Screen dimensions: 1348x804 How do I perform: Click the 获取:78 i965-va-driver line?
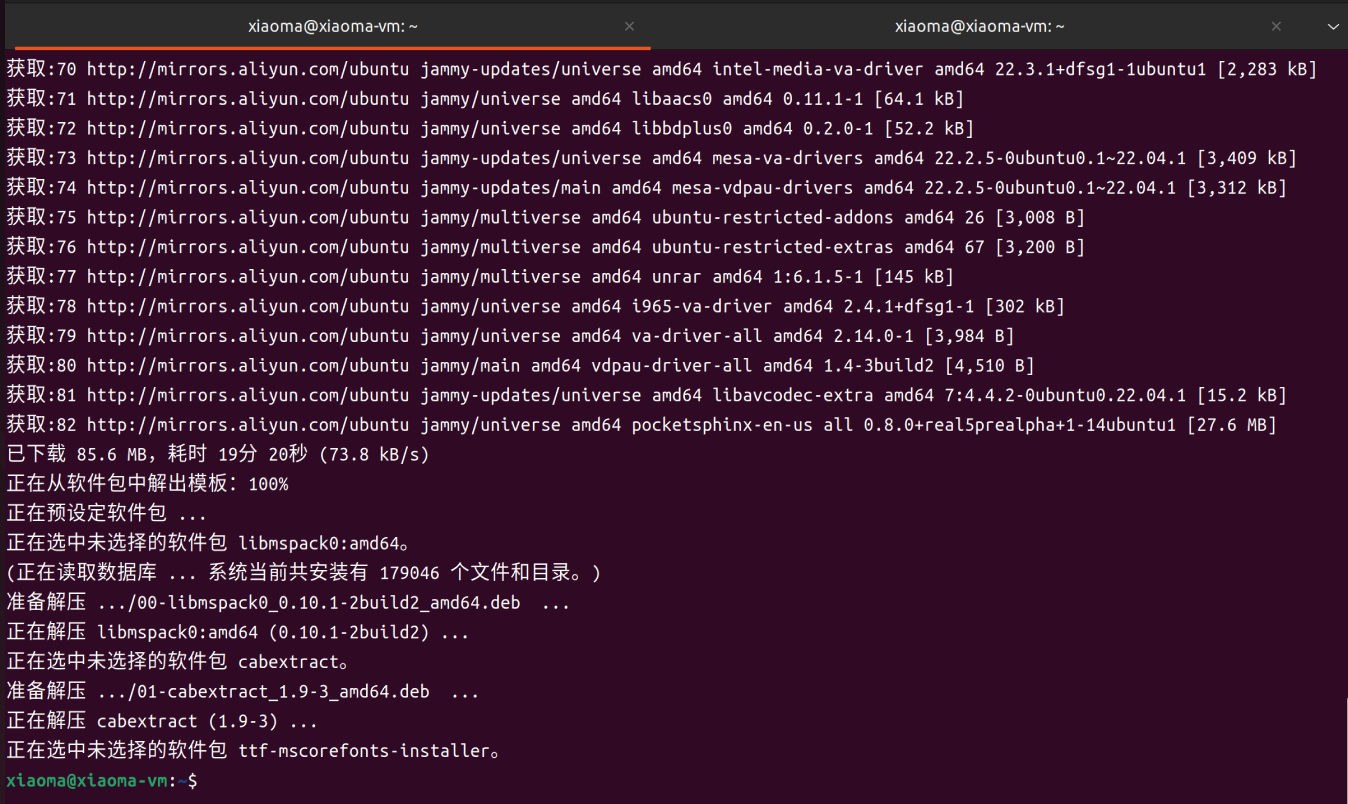(x=535, y=306)
